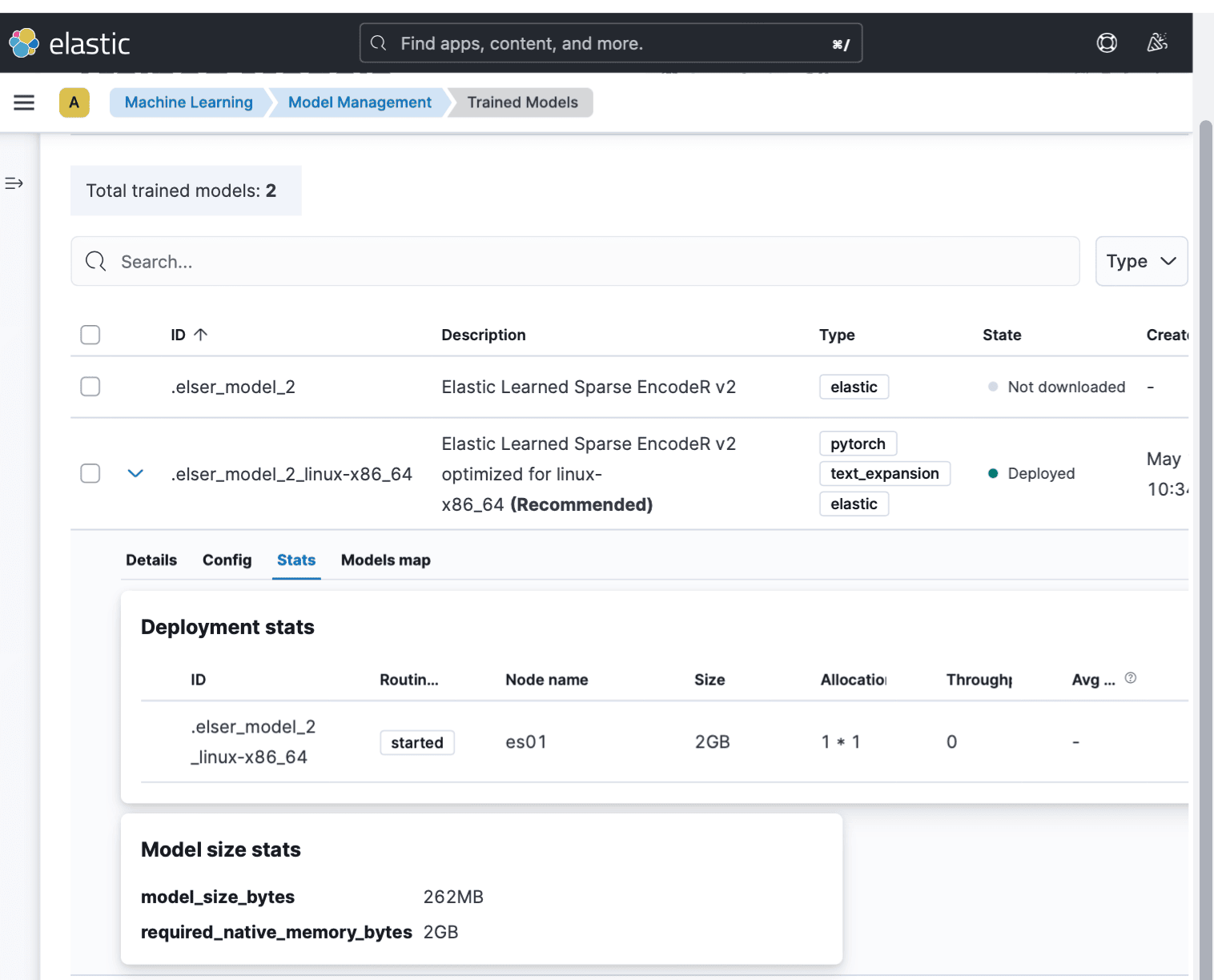Click the Trained Models breadcrumb
The height and width of the screenshot is (980, 1214).
pos(522,102)
